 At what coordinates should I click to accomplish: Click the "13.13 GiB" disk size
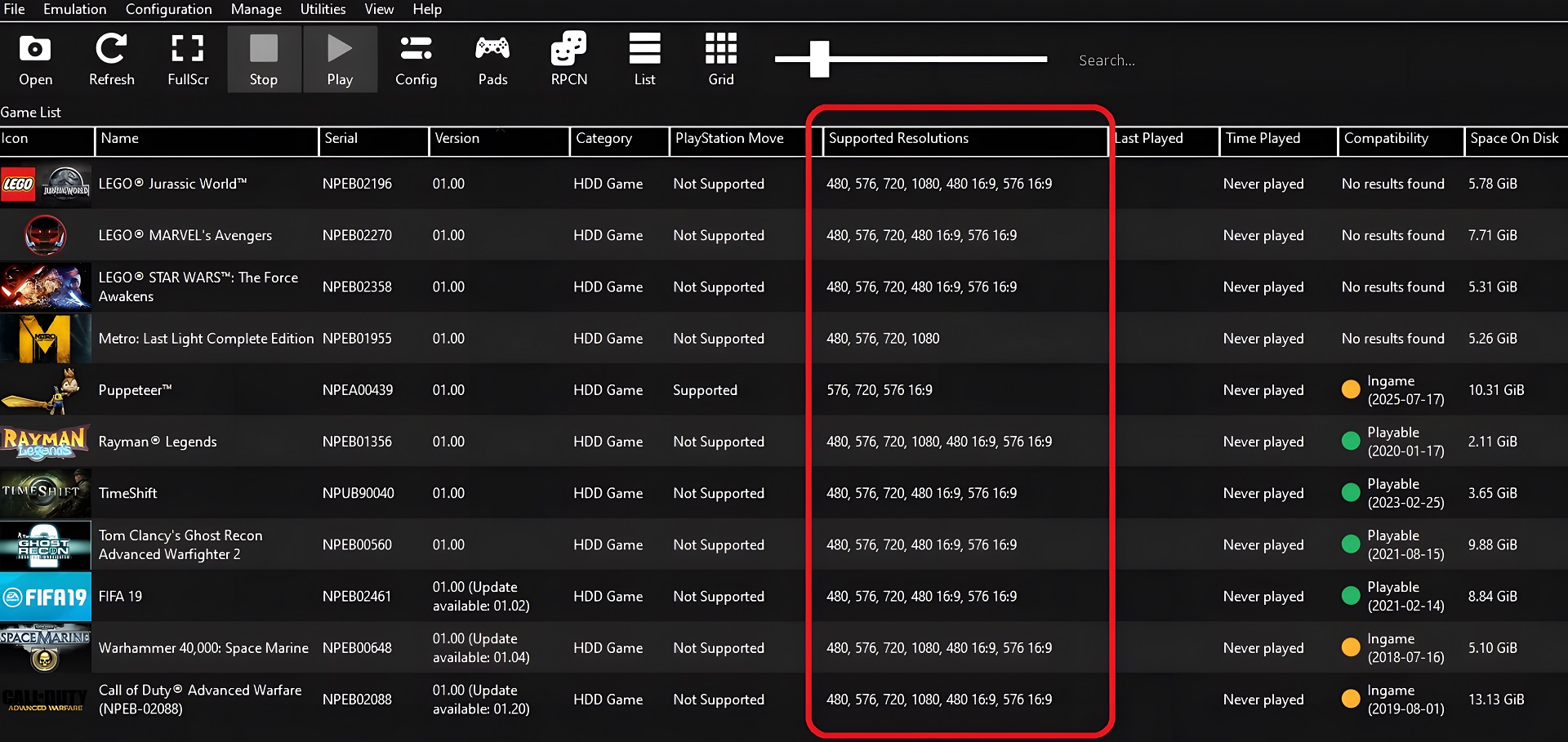pos(1496,700)
